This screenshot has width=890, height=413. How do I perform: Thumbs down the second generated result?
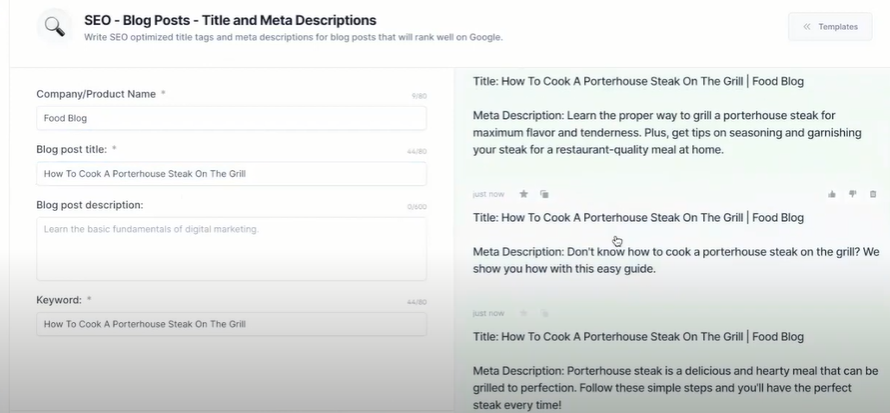tap(853, 194)
